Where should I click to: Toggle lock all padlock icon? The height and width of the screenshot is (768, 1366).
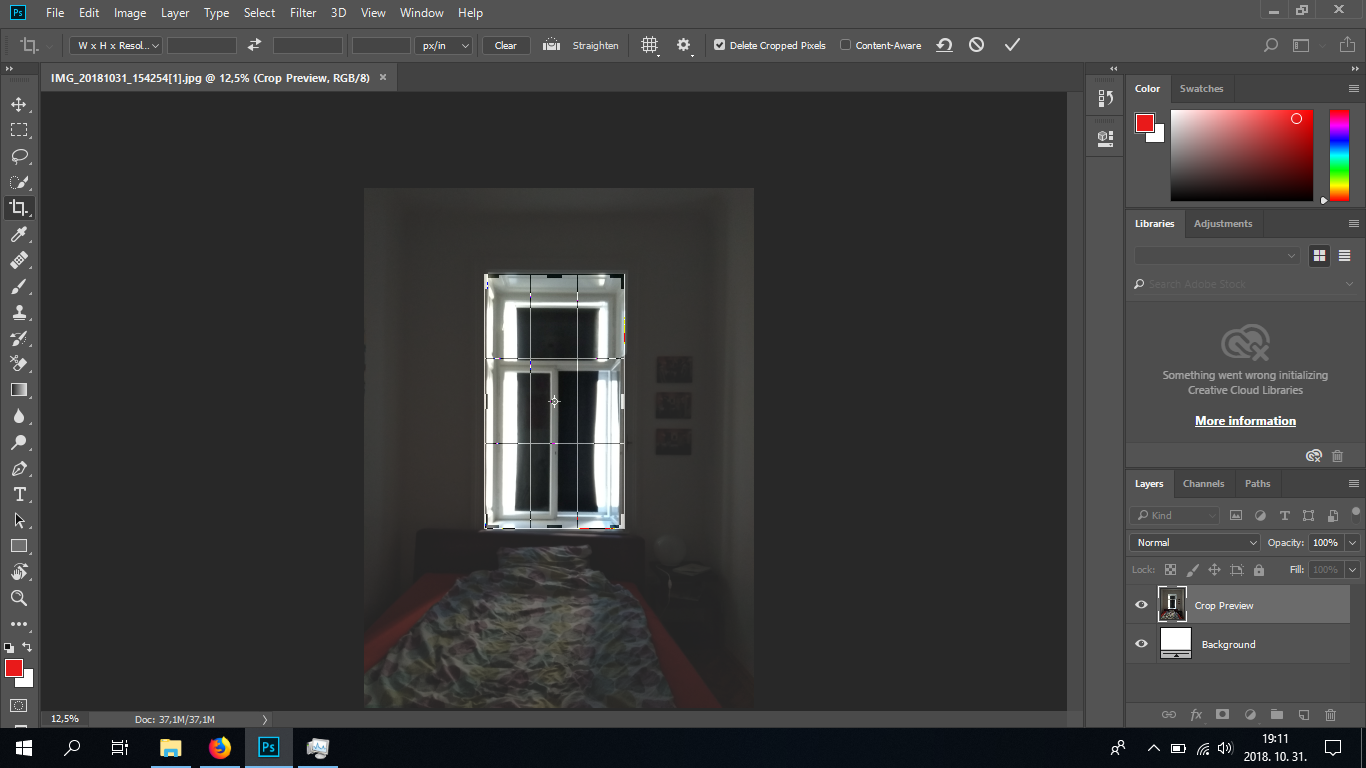tap(1259, 570)
